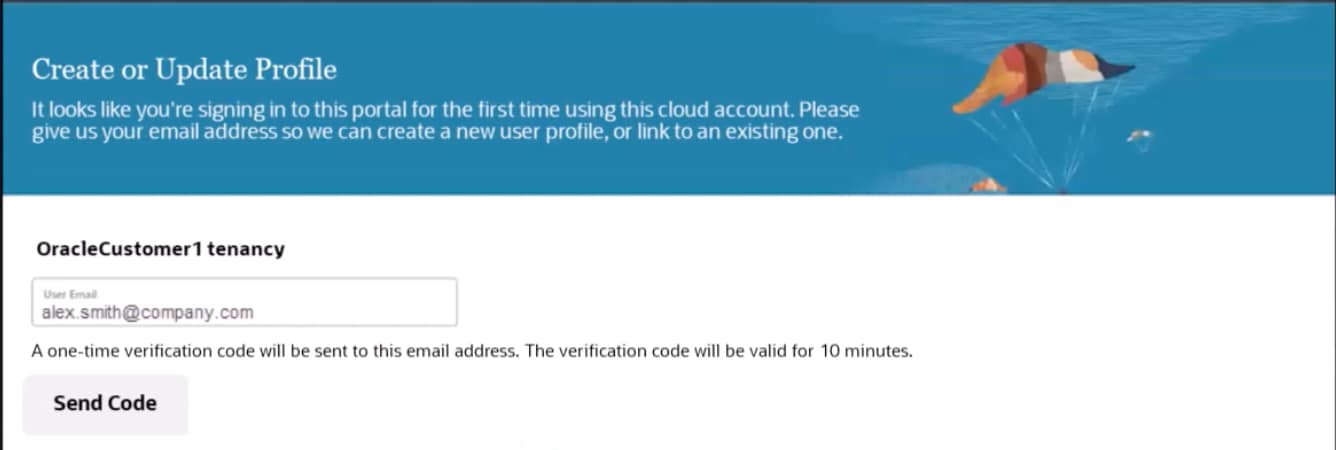
Task: Select the 'Create or Update Profile' heading
Action: click(x=184, y=70)
